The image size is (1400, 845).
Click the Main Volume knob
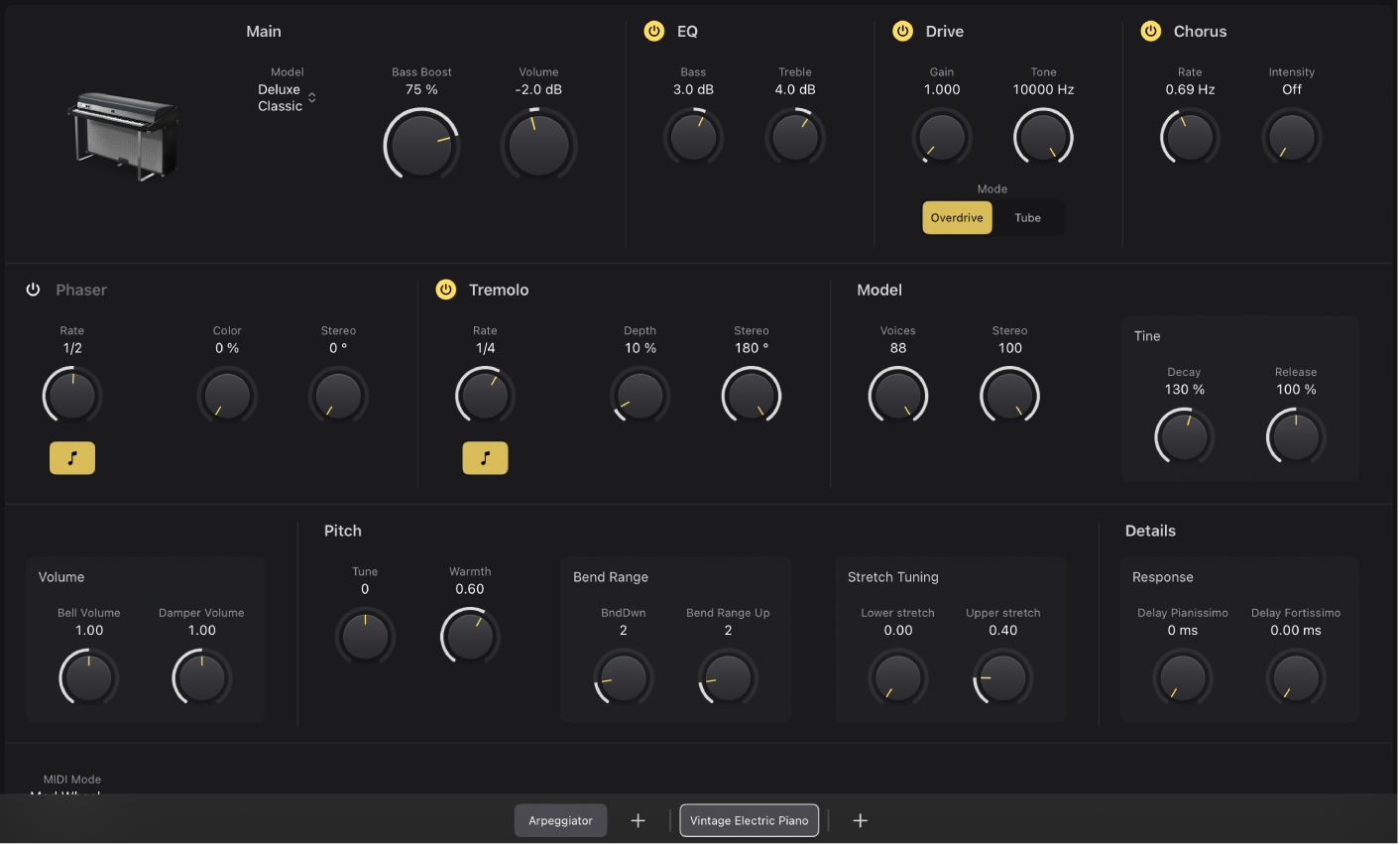pos(538,144)
